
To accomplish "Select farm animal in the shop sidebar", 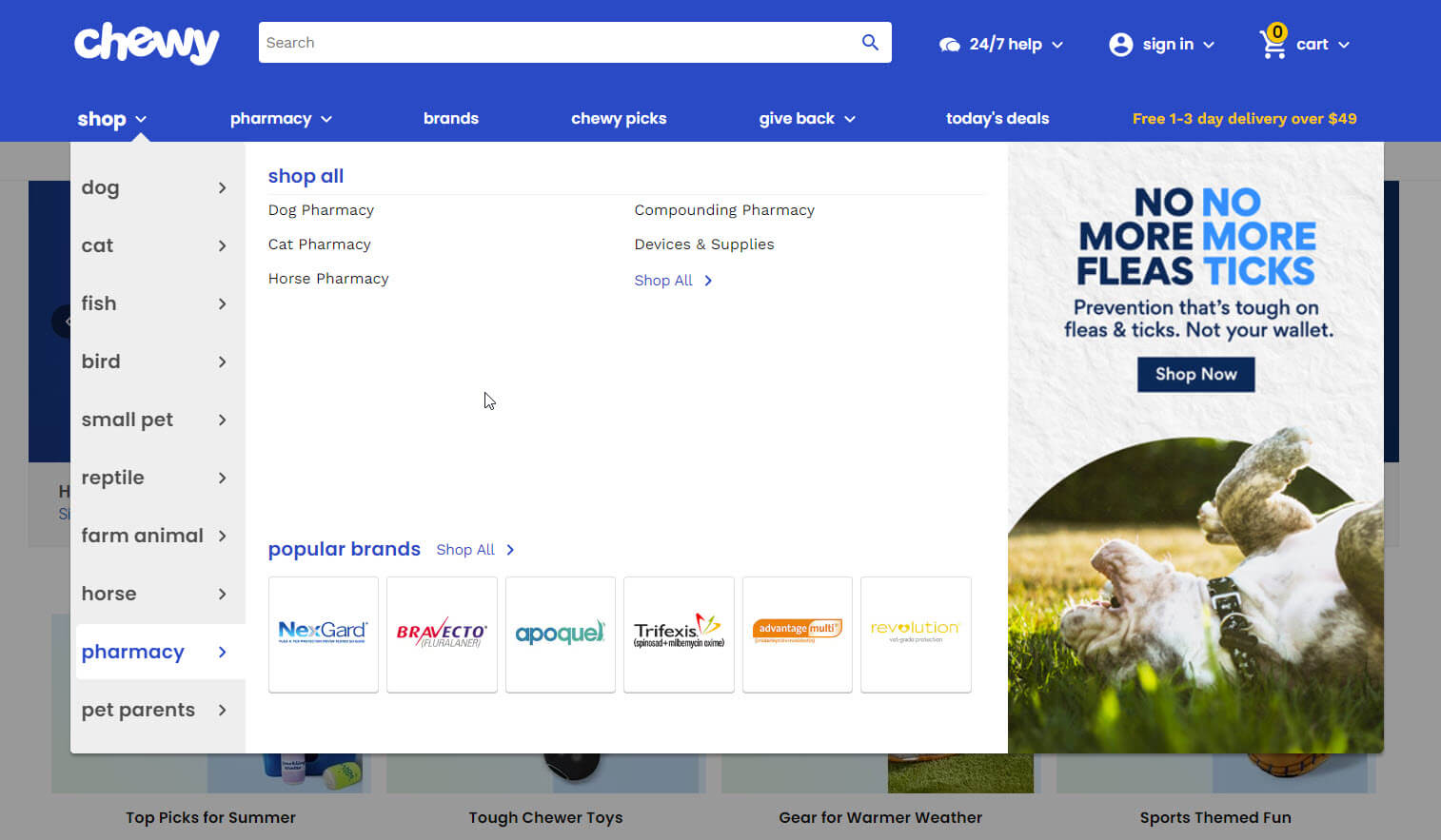I will point(143,536).
